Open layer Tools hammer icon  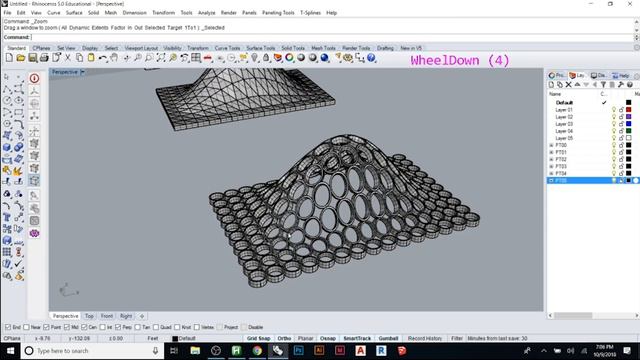click(621, 84)
